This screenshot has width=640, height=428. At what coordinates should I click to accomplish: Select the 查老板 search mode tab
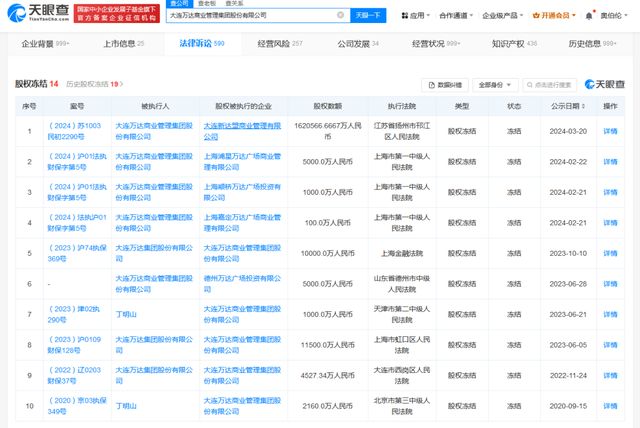(x=207, y=3)
